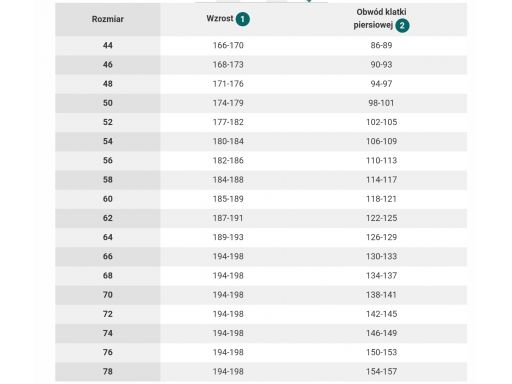
Task: Click the 154-157 chest value
Action: point(382,372)
